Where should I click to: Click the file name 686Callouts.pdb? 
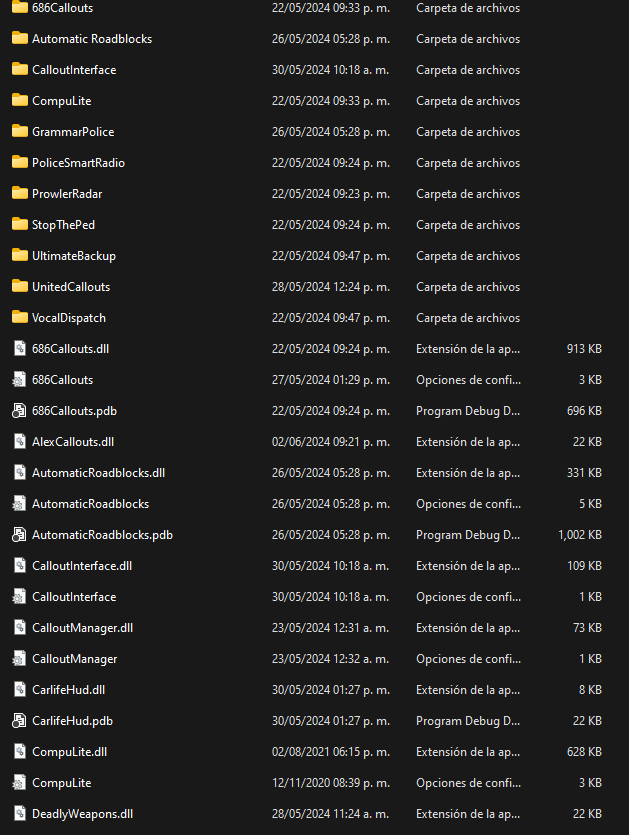tap(74, 411)
